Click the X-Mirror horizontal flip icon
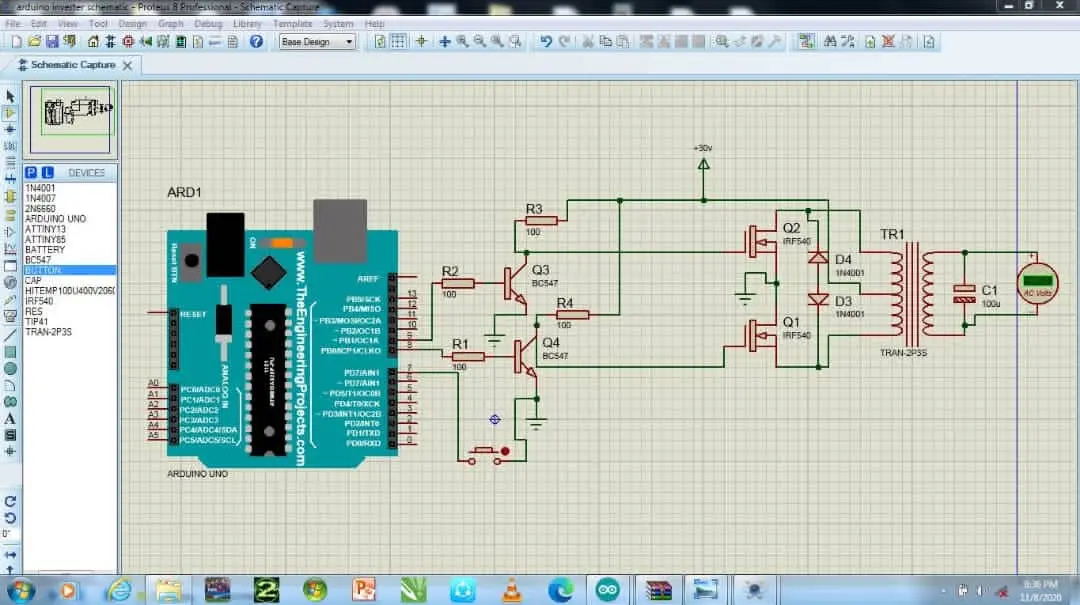 pos(10,554)
